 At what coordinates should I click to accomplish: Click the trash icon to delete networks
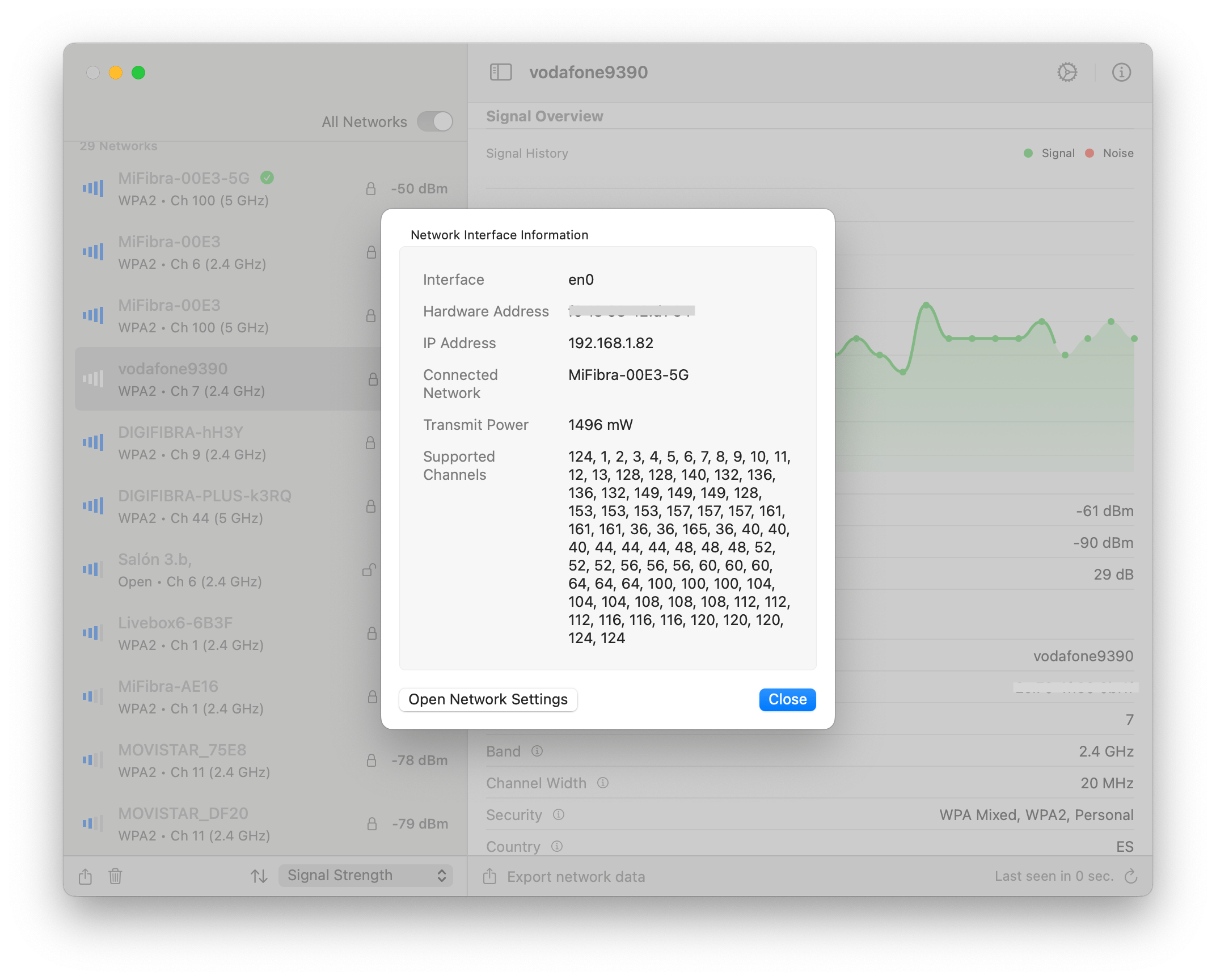pyautogui.click(x=115, y=876)
